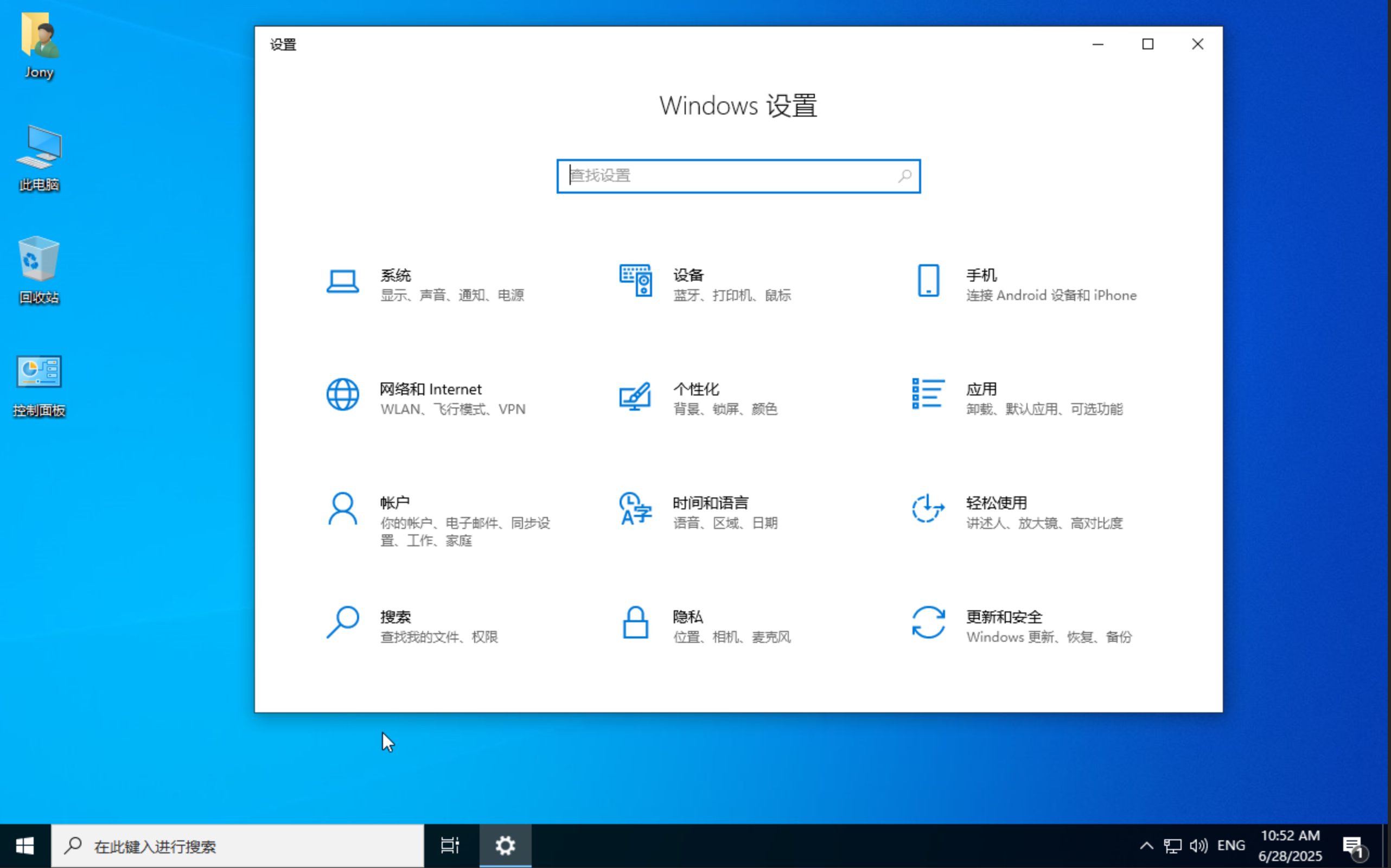
Task: Click the Task View taskbar button
Action: point(450,846)
